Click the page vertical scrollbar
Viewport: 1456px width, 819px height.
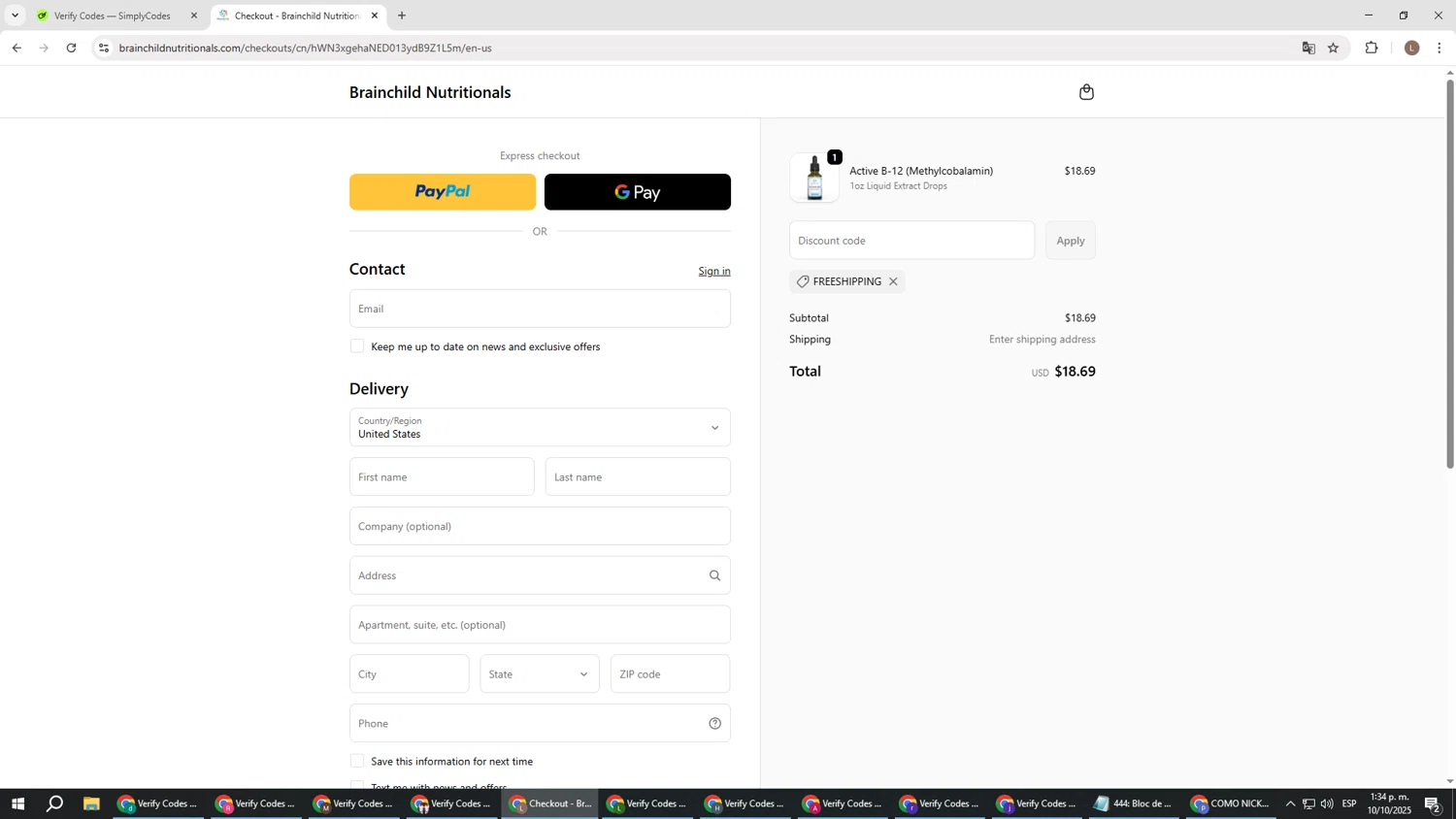click(x=1450, y=272)
